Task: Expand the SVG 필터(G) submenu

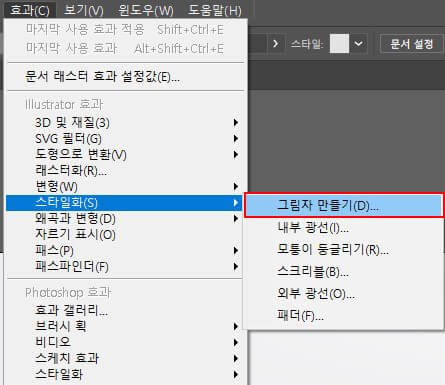Action: pyautogui.click(x=124, y=138)
